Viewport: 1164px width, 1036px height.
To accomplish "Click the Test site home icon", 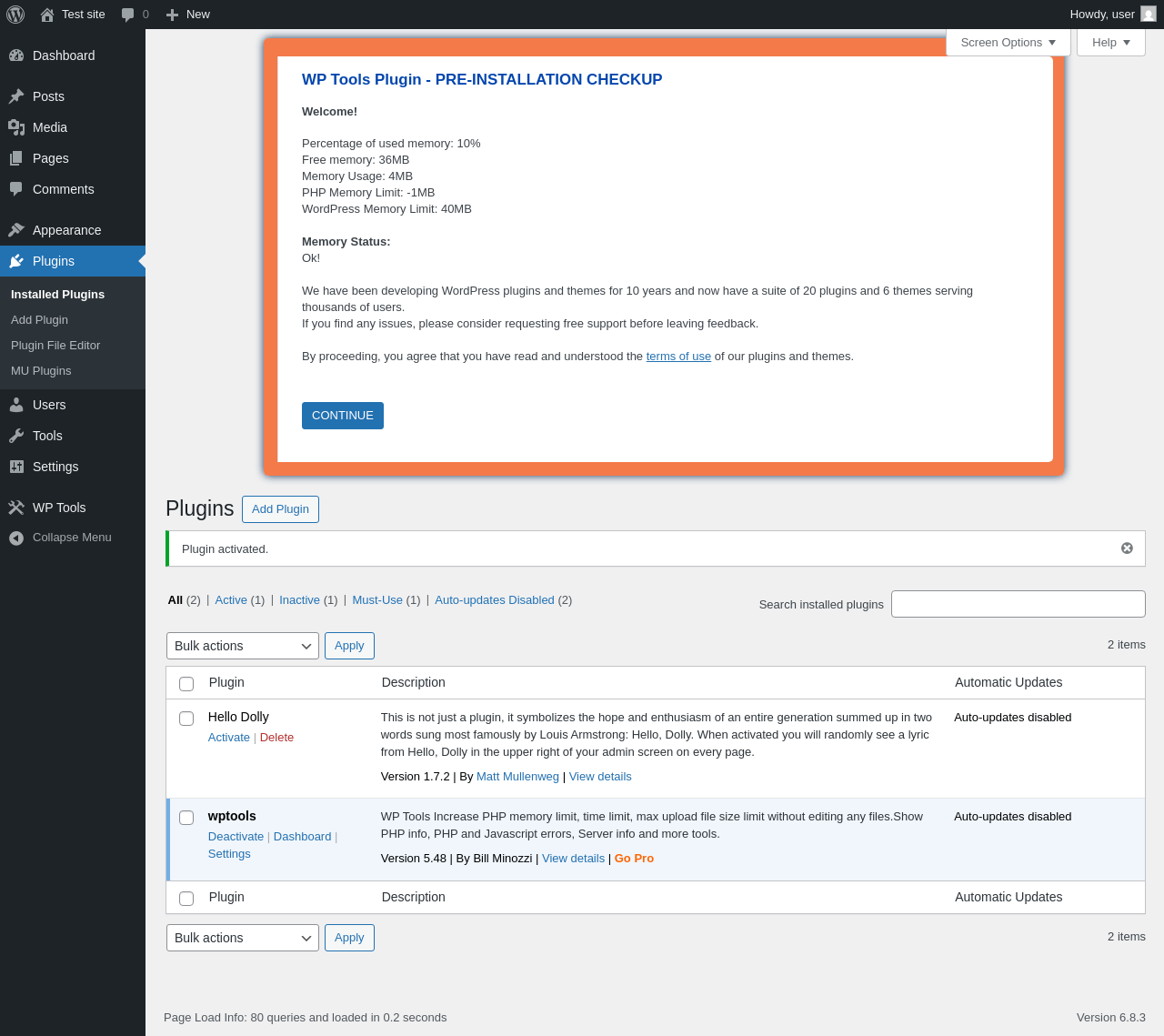I will [x=47, y=15].
